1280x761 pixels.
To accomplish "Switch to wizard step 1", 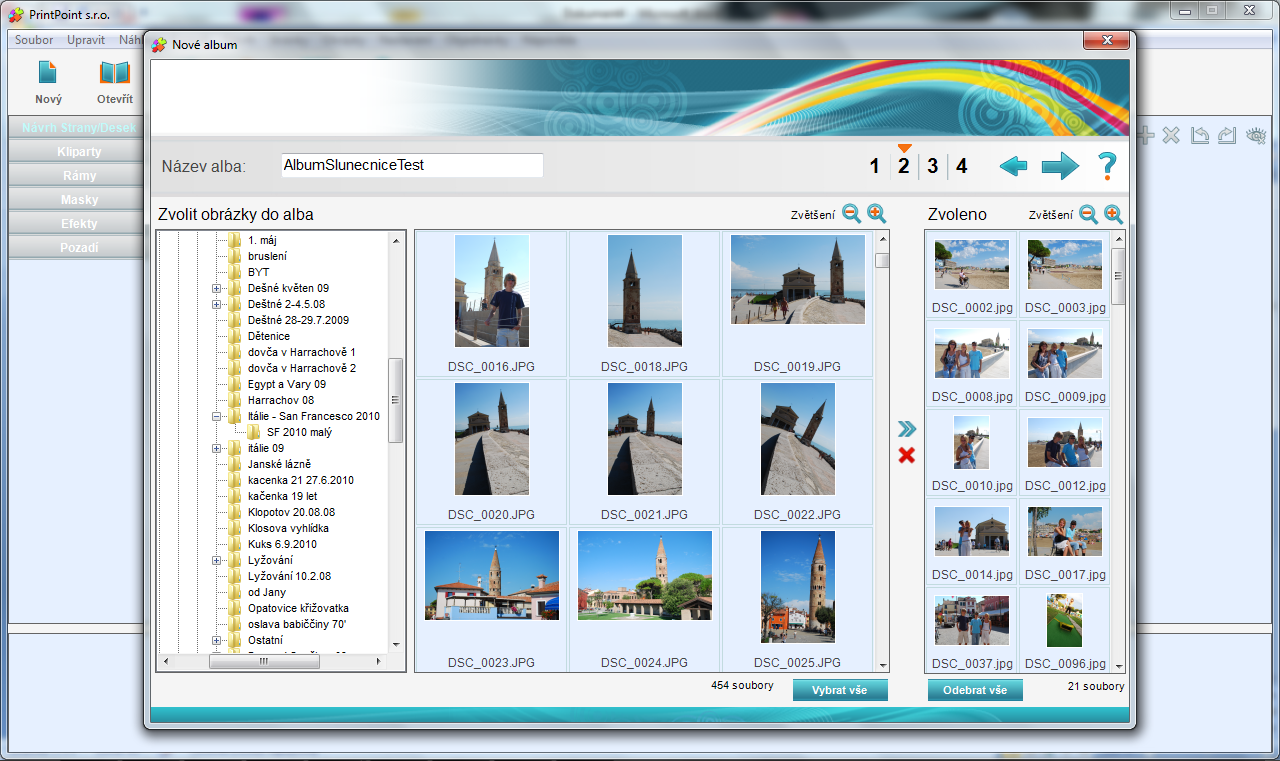I will coord(874,166).
